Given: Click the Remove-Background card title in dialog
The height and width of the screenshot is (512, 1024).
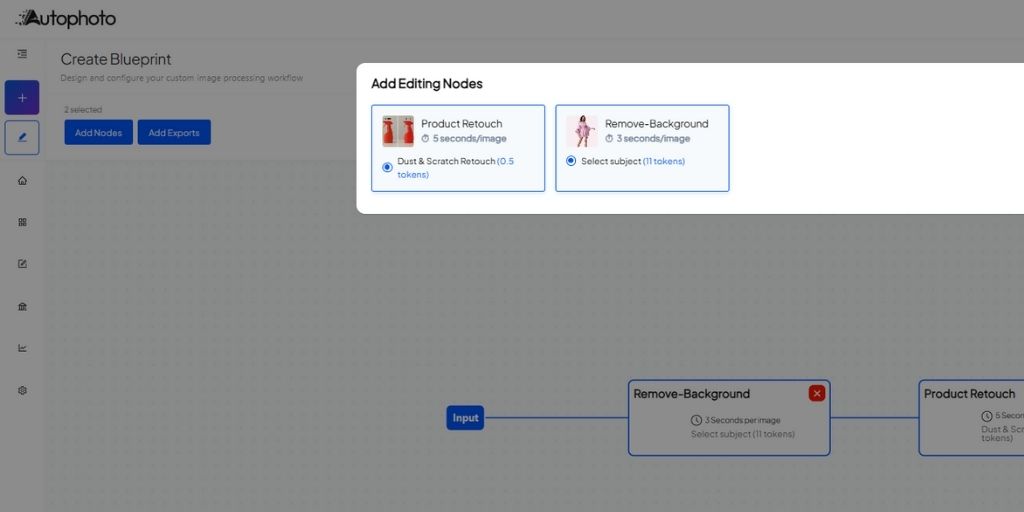Looking at the screenshot, I should point(656,123).
